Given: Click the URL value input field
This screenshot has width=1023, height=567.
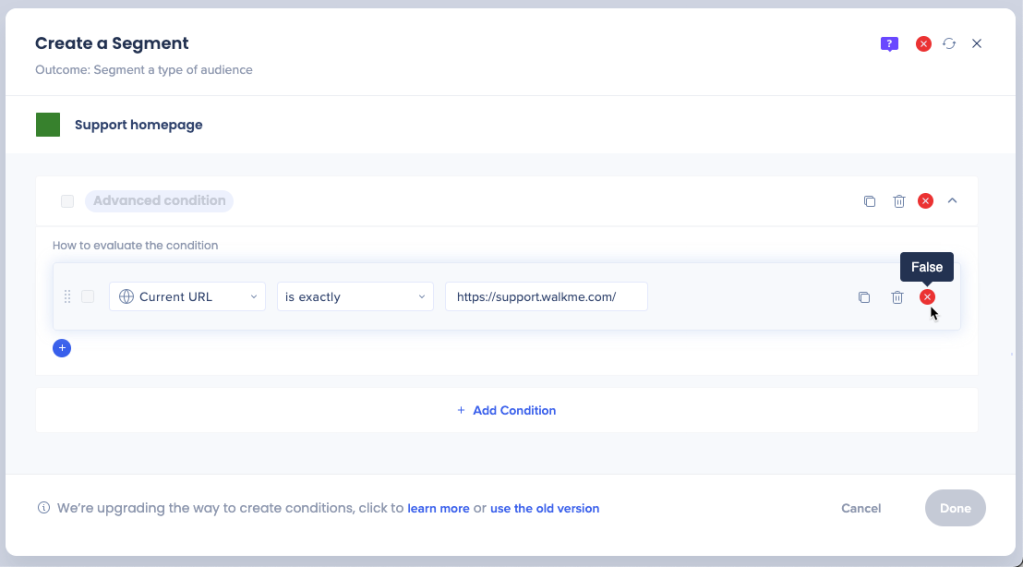Looking at the screenshot, I should (x=546, y=297).
